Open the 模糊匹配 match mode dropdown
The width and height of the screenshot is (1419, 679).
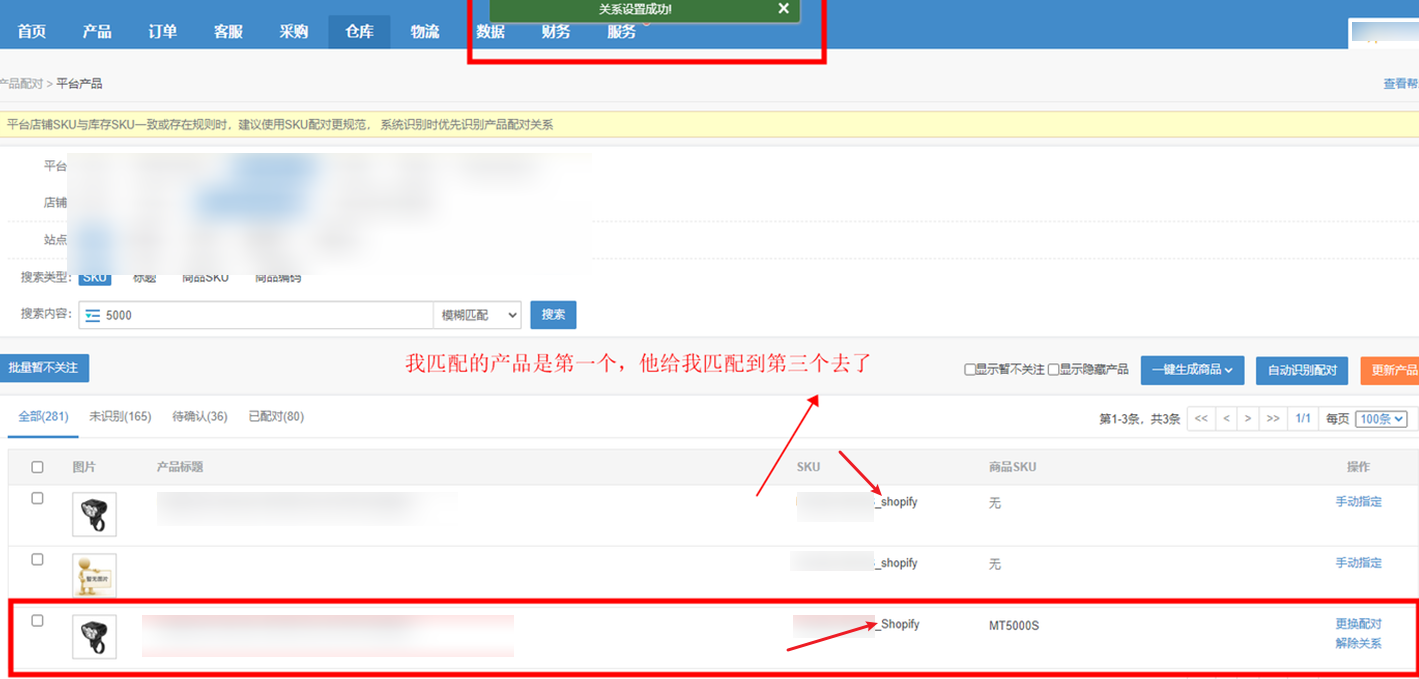coord(477,315)
